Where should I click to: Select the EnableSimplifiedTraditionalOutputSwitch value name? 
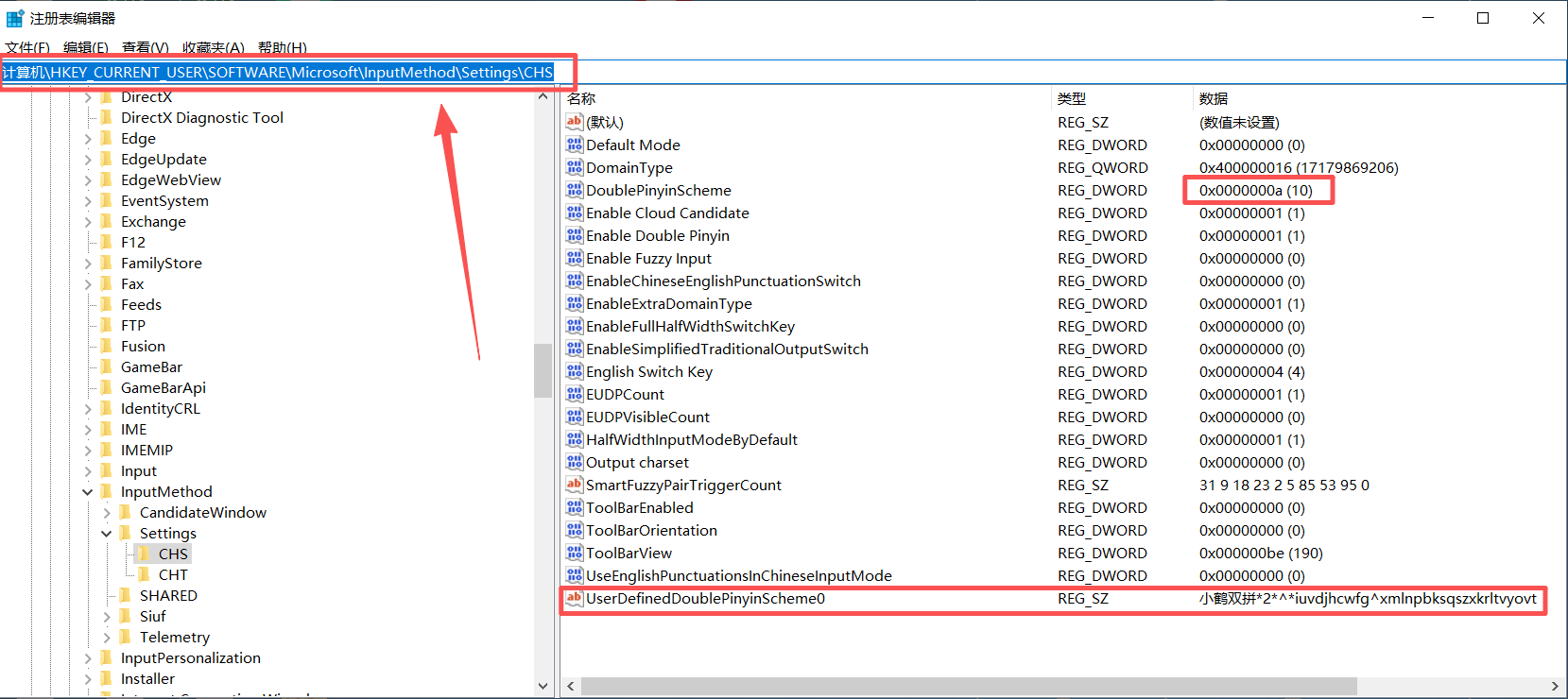(727, 349)
